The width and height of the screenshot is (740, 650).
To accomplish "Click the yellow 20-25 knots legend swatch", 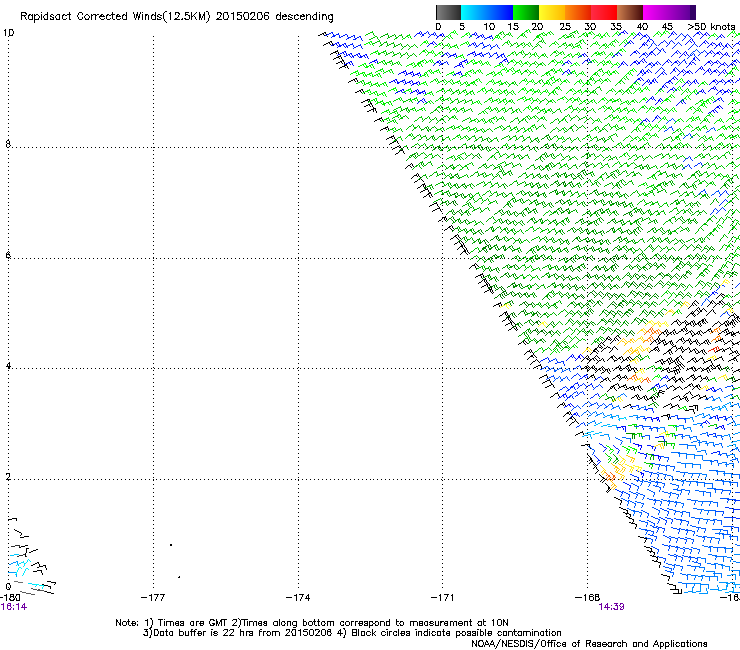I will [552, 12].
